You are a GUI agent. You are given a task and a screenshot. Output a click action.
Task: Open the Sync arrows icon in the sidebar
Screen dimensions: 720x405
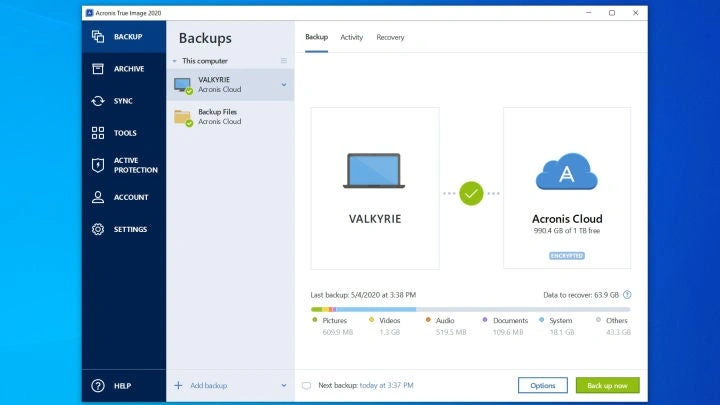click(98, 101)
